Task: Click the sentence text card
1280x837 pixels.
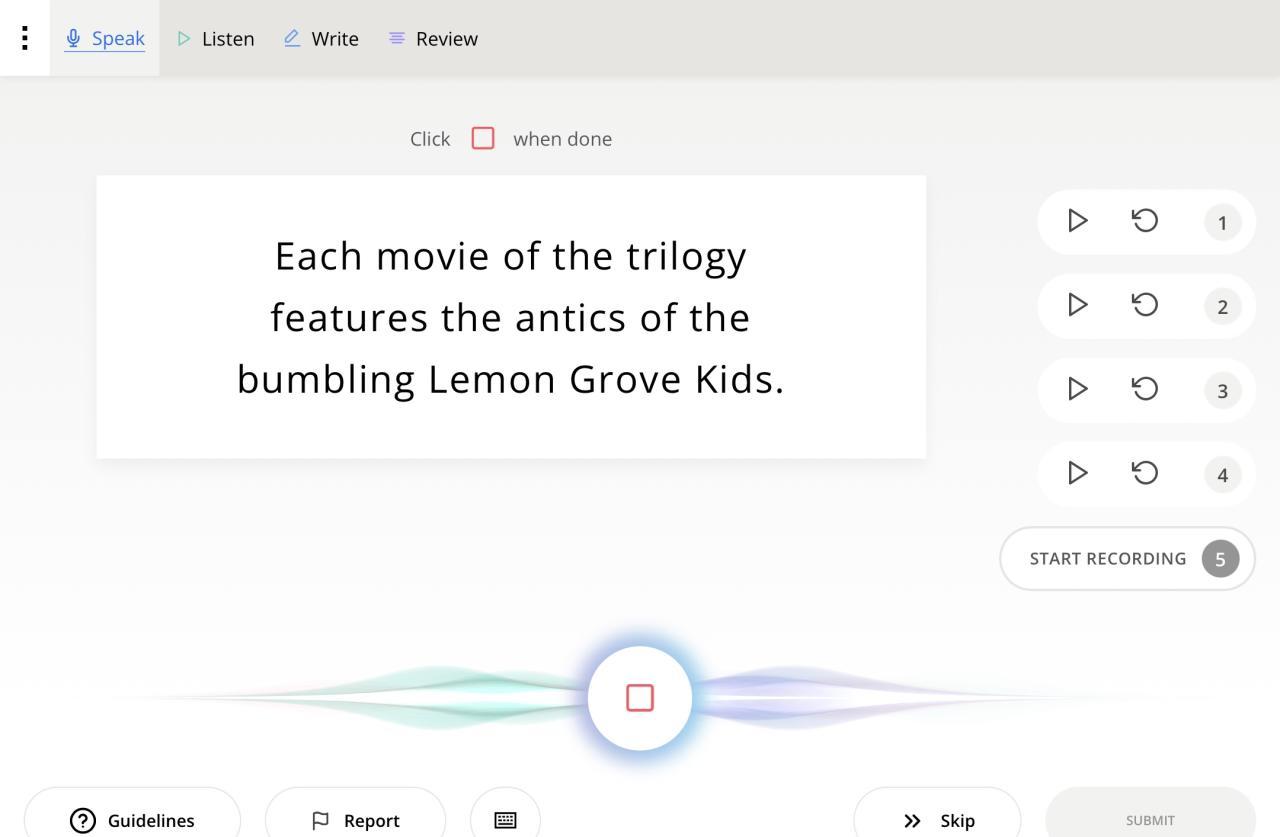Action: pyautogui.click(x=511, y=317)
